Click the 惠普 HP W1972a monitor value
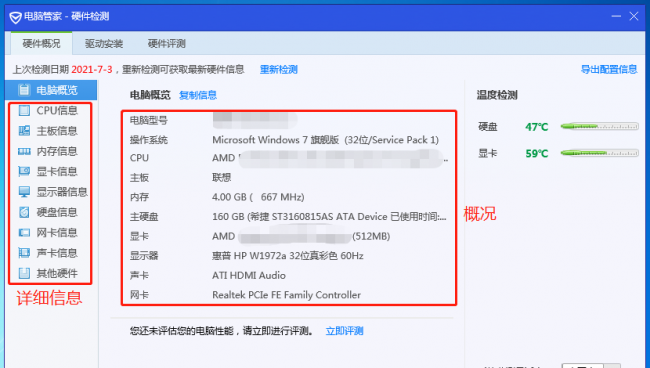650x368 pixels. coord(288,256)
